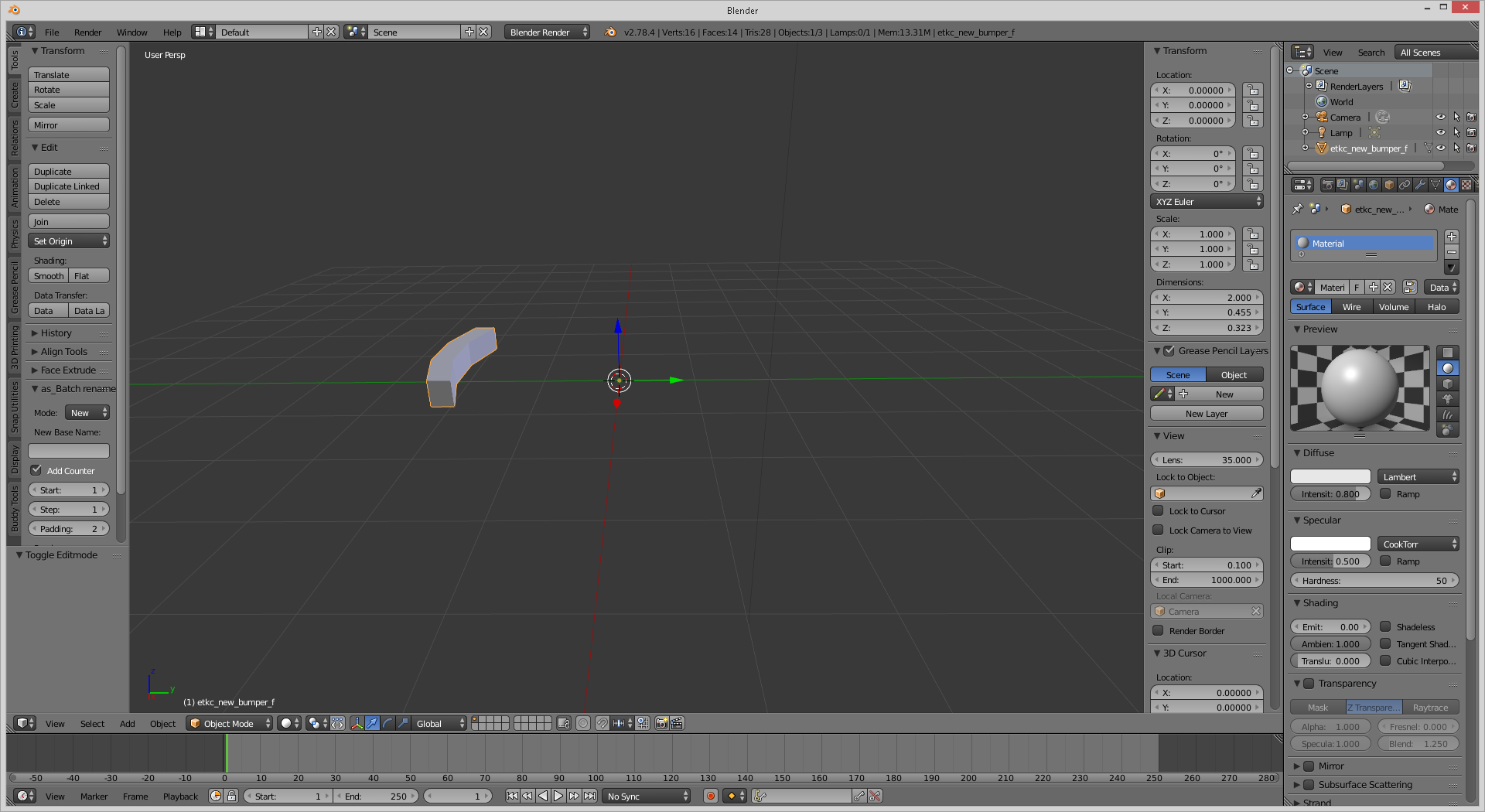Open the World properties tab icon
Viewport: 1485px width, 812px height.
1374,185
